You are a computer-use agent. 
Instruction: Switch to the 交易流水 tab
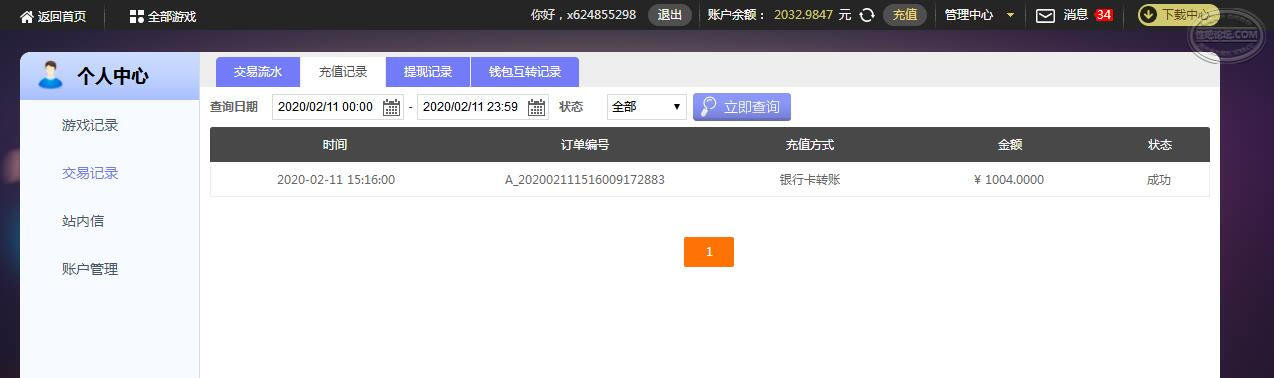258,72
